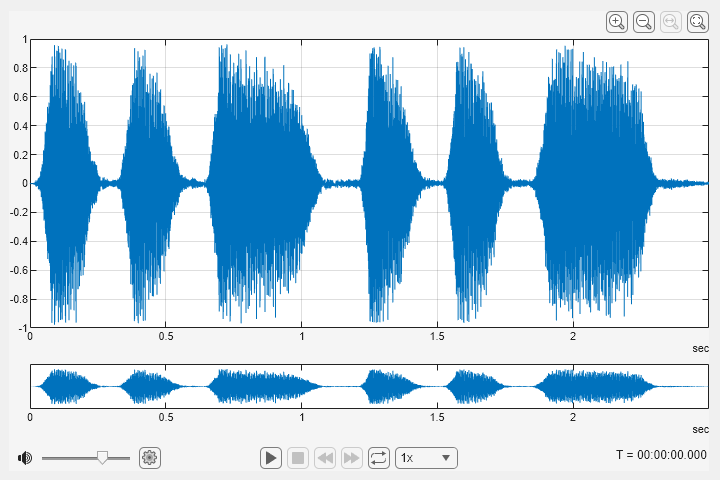Click the main waveform at the 0.5 second gridline
720x480 pixels.
pyautogui.click(x=166, y=183)
